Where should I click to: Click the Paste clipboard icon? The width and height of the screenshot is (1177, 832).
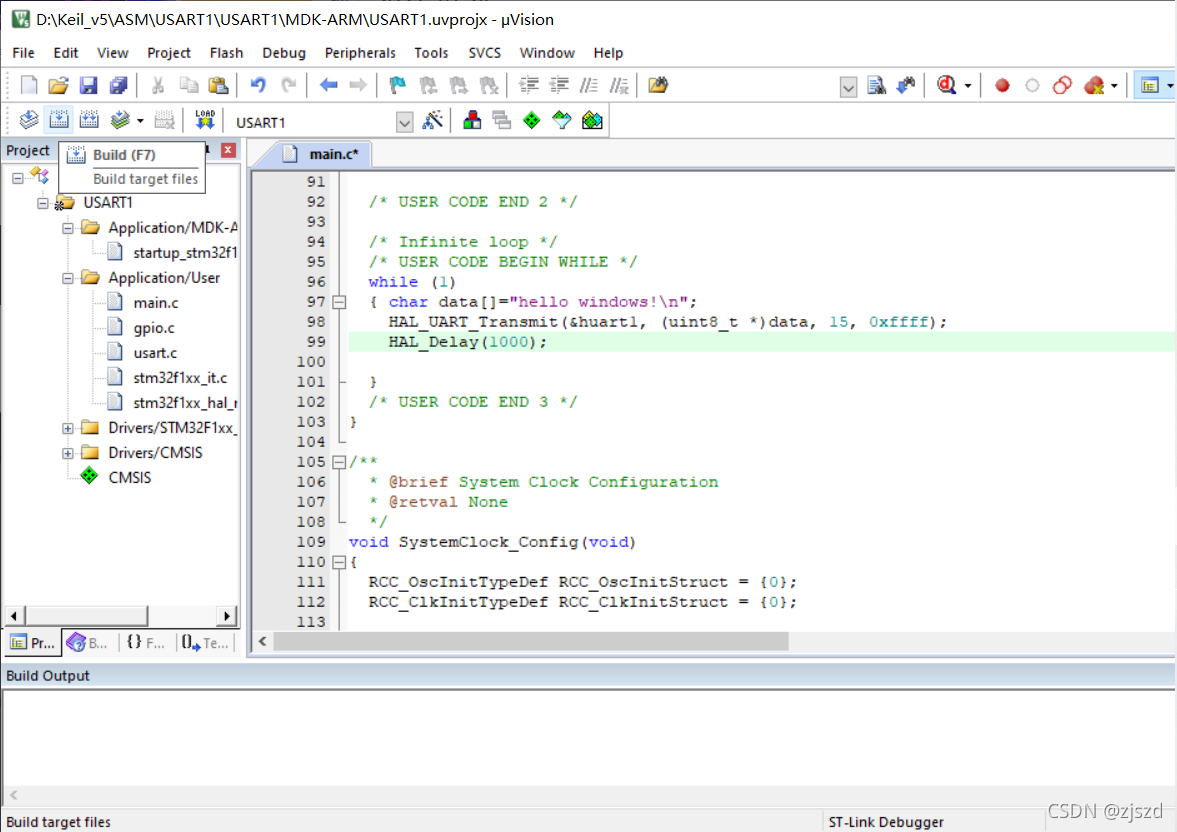[x=218, y=85]
